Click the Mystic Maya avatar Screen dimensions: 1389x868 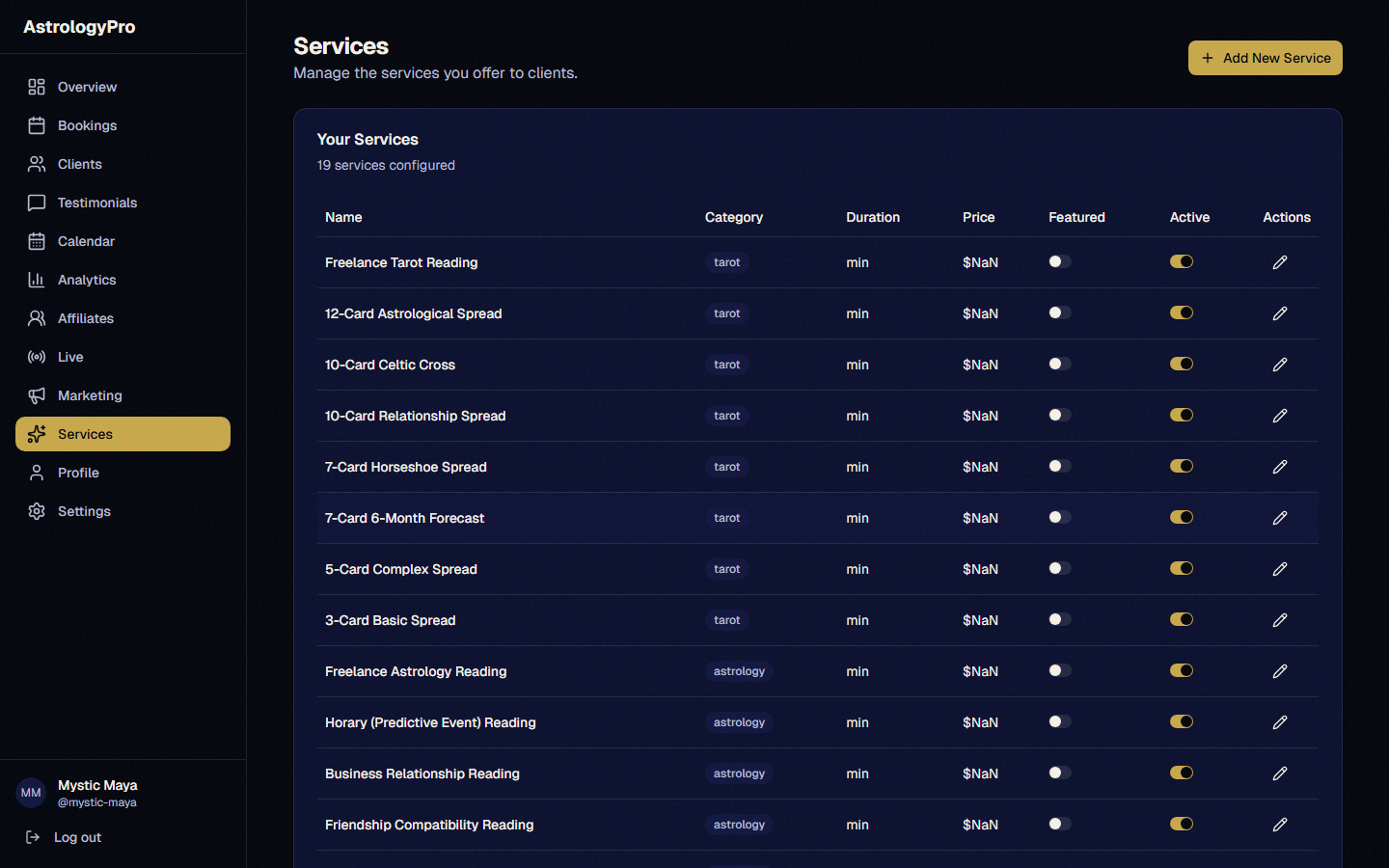pos(30,793)
